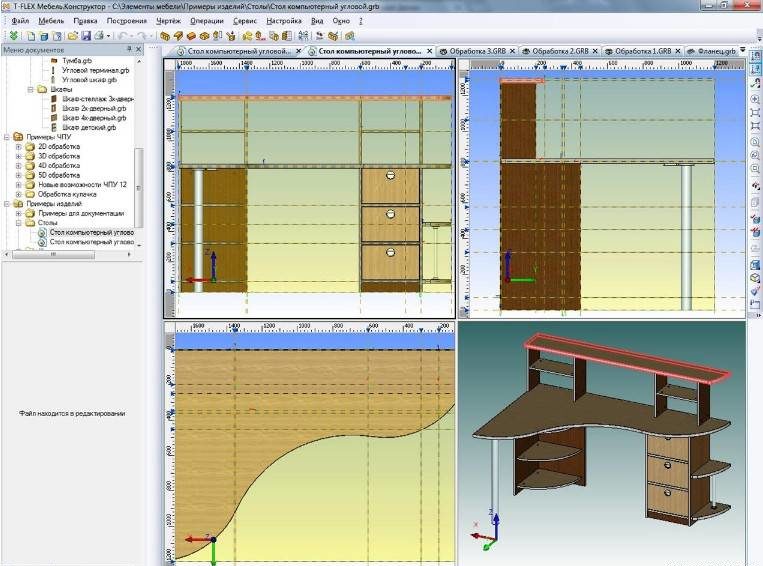The width and height of the screenshot is (763, 566).
Task: Close the Обработка 3.GRB tab
Action: (512, 51)
